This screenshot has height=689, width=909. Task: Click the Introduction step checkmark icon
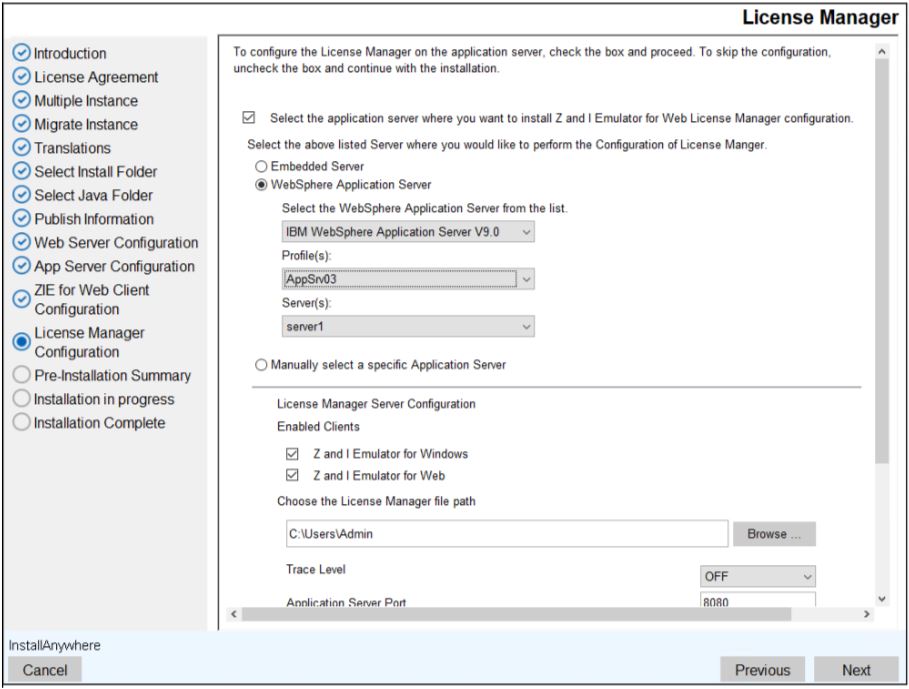[21, 53]
